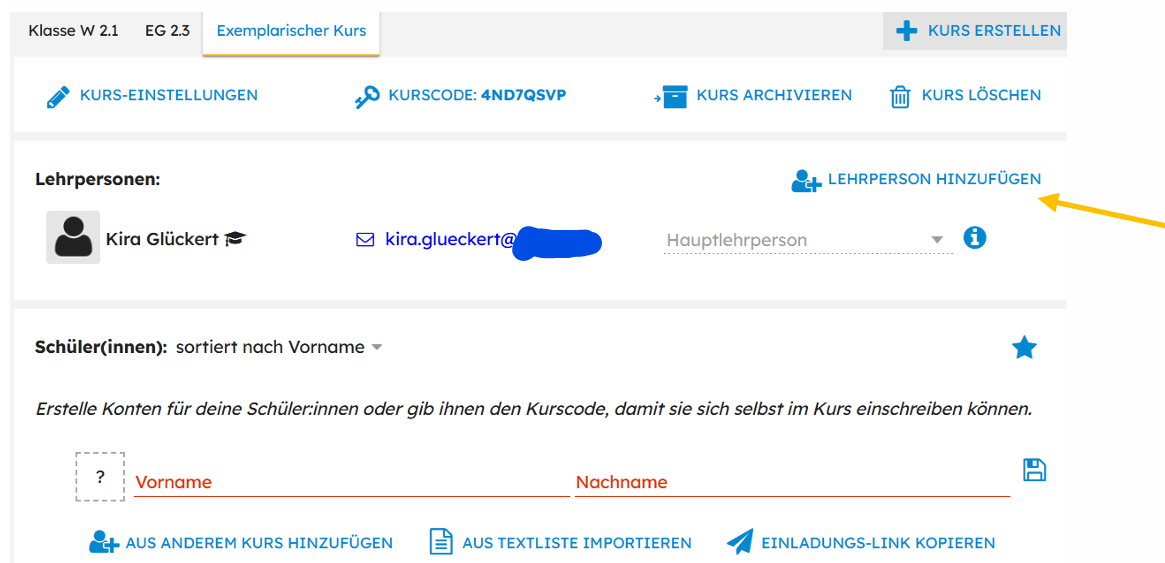Switch to the EG 2.3 tab
This screenshot has width=1165, height=563.
pos(167,31)
